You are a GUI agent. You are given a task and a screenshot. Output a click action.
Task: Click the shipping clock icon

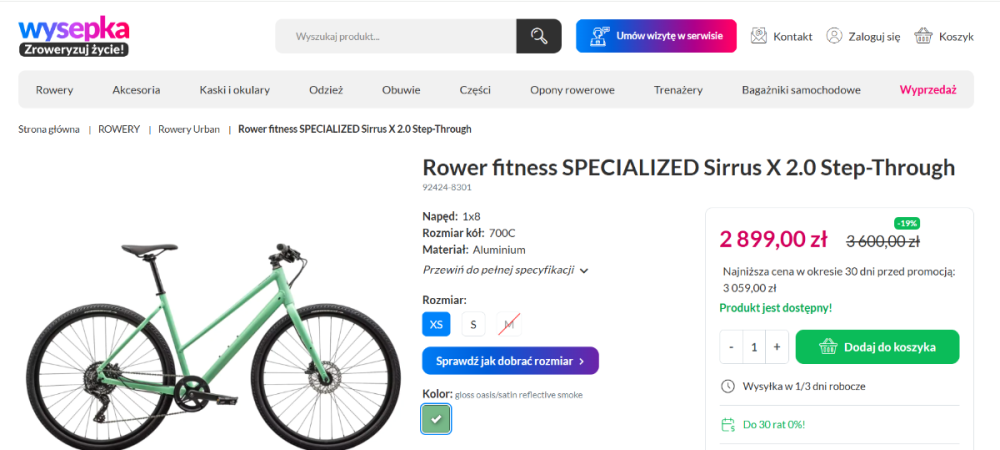727,386
